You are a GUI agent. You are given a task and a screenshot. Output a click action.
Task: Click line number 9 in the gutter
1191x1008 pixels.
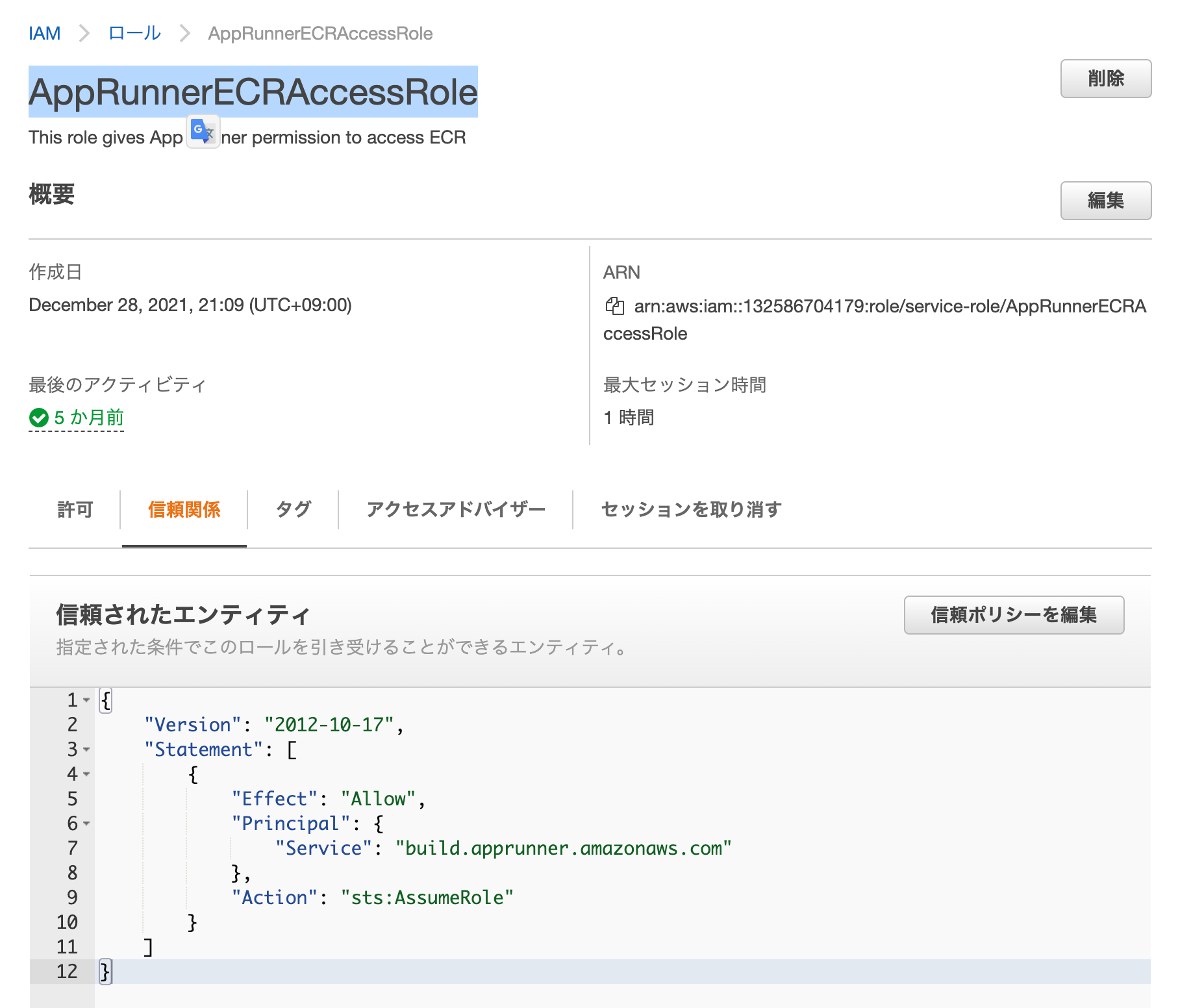click(72, 898)
